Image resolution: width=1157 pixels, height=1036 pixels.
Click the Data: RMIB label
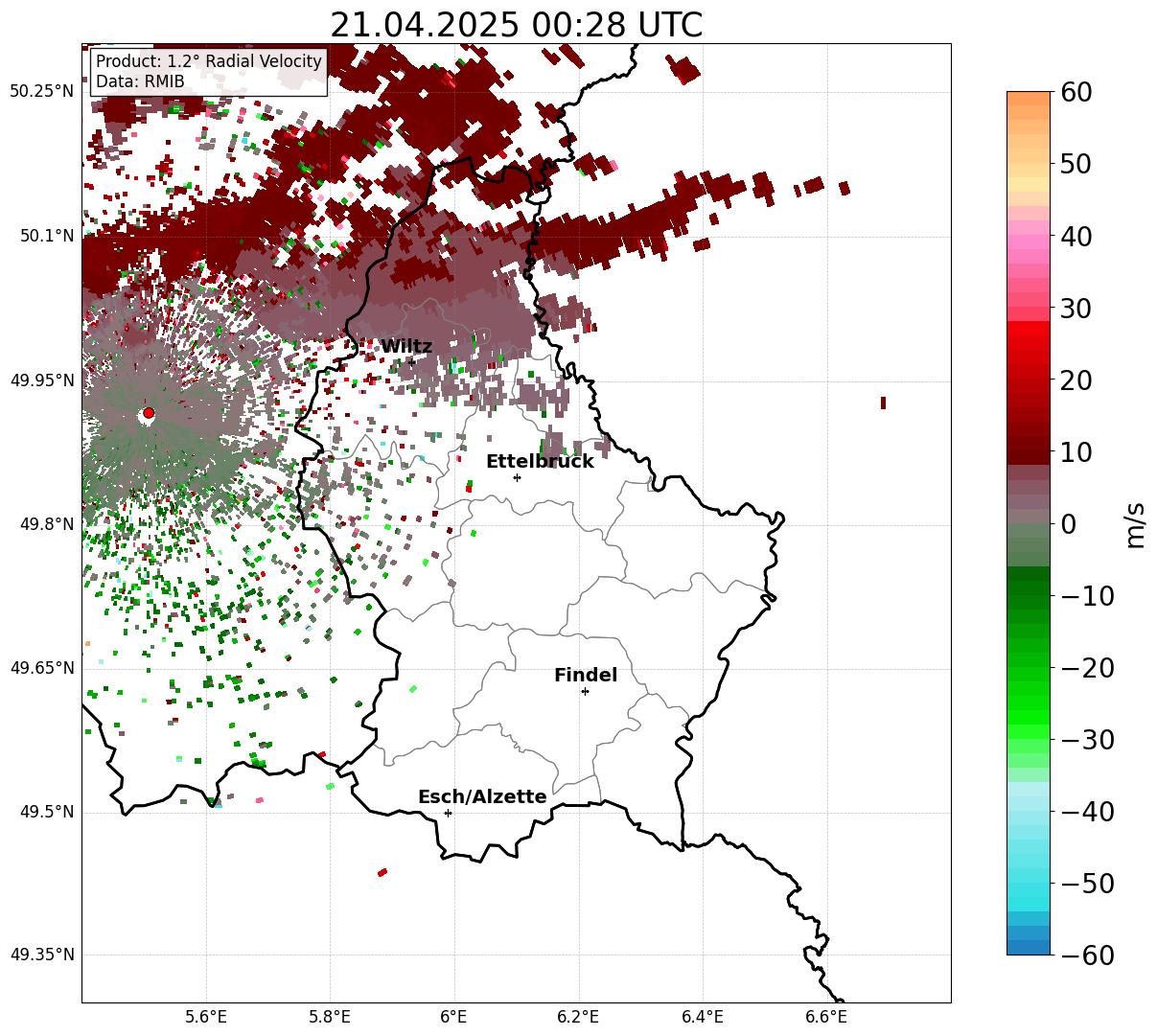tap(140, 82)
